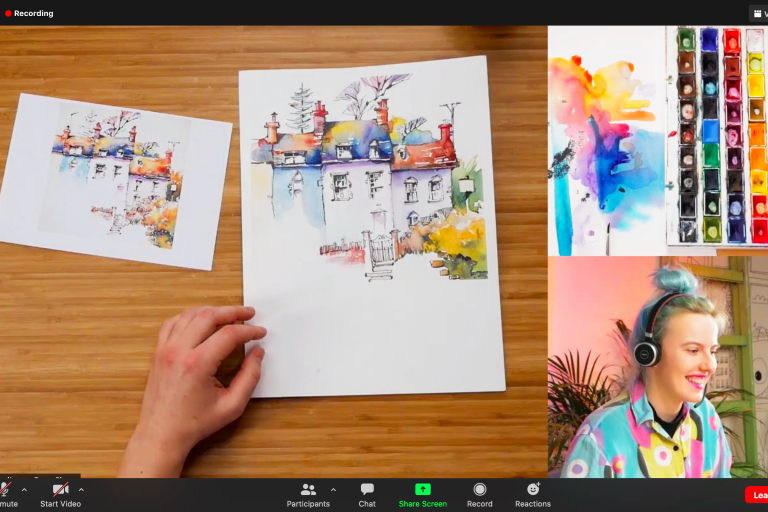This screenshot has width=768, height=512.
Task: Click the Start Video camera icon
Action: (x=61, y=489)
